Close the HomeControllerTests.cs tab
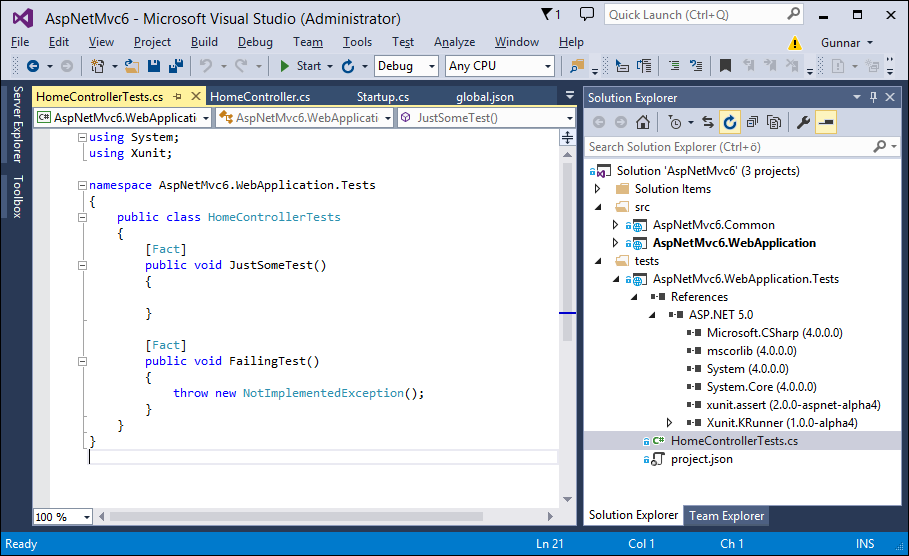 pyautogui.click(x=196, y=96)
